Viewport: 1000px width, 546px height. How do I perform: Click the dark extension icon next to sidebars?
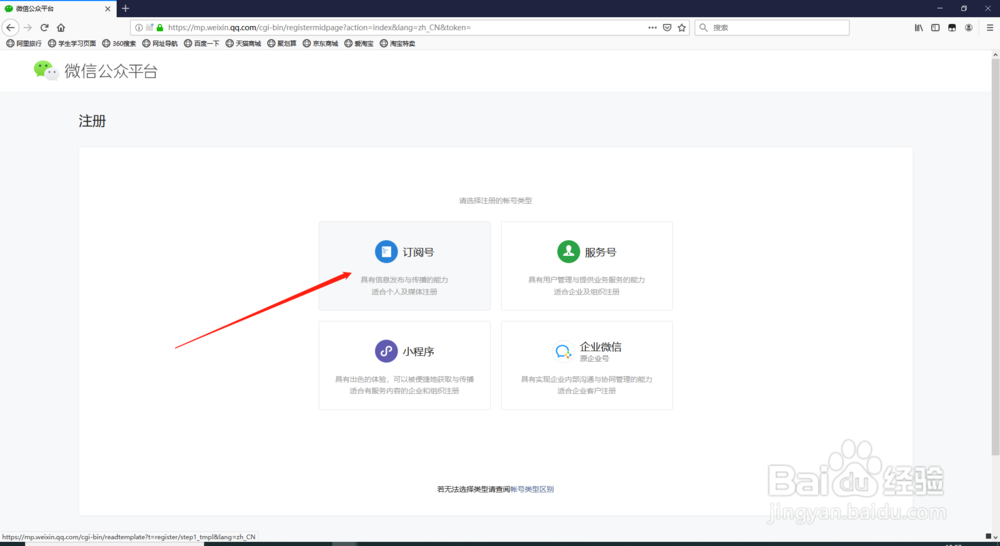click(x=952, y=27)
